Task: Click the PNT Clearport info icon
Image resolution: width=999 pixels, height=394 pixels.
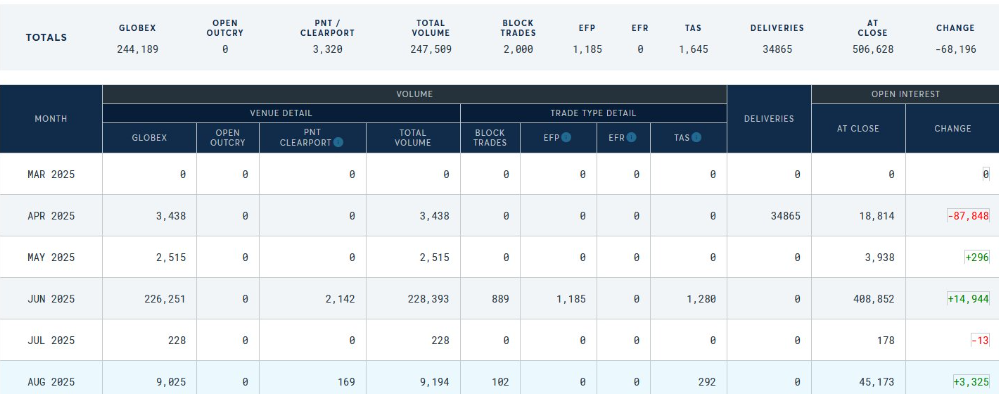Action: pos(338,142)
